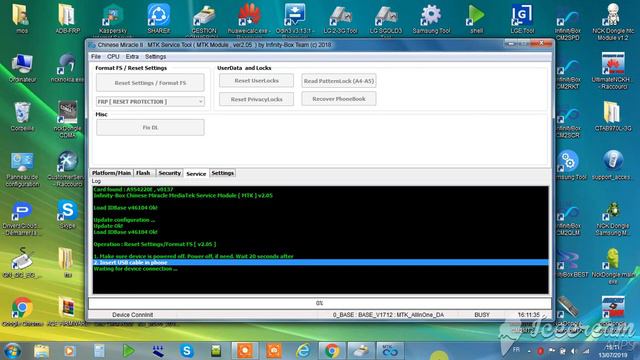640x360 pixels.
Task: Open the Samsung Tool gear icon
Action: (431, 18)
